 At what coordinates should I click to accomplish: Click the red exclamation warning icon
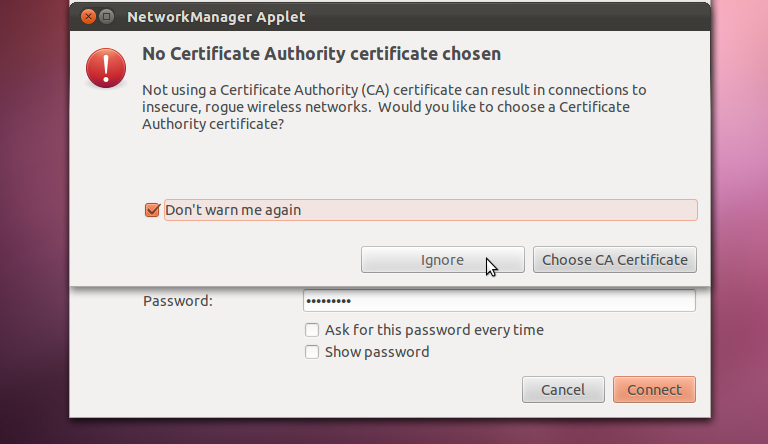coord(106,68)
